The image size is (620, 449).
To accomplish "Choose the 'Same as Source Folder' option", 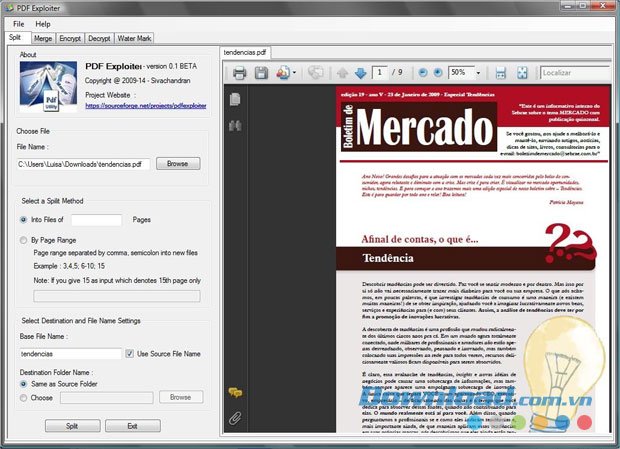I will click(x=24, y=384).
